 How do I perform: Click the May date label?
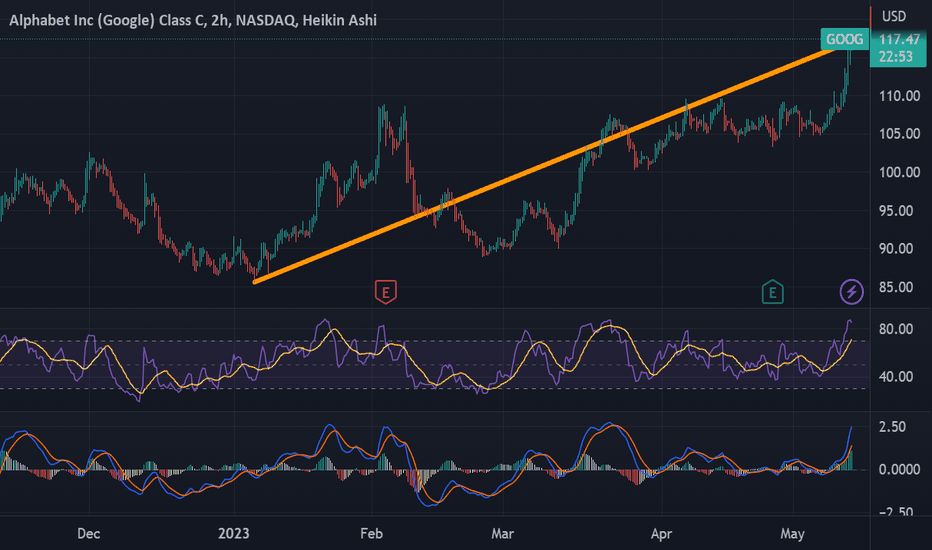(x=792, y=533)
